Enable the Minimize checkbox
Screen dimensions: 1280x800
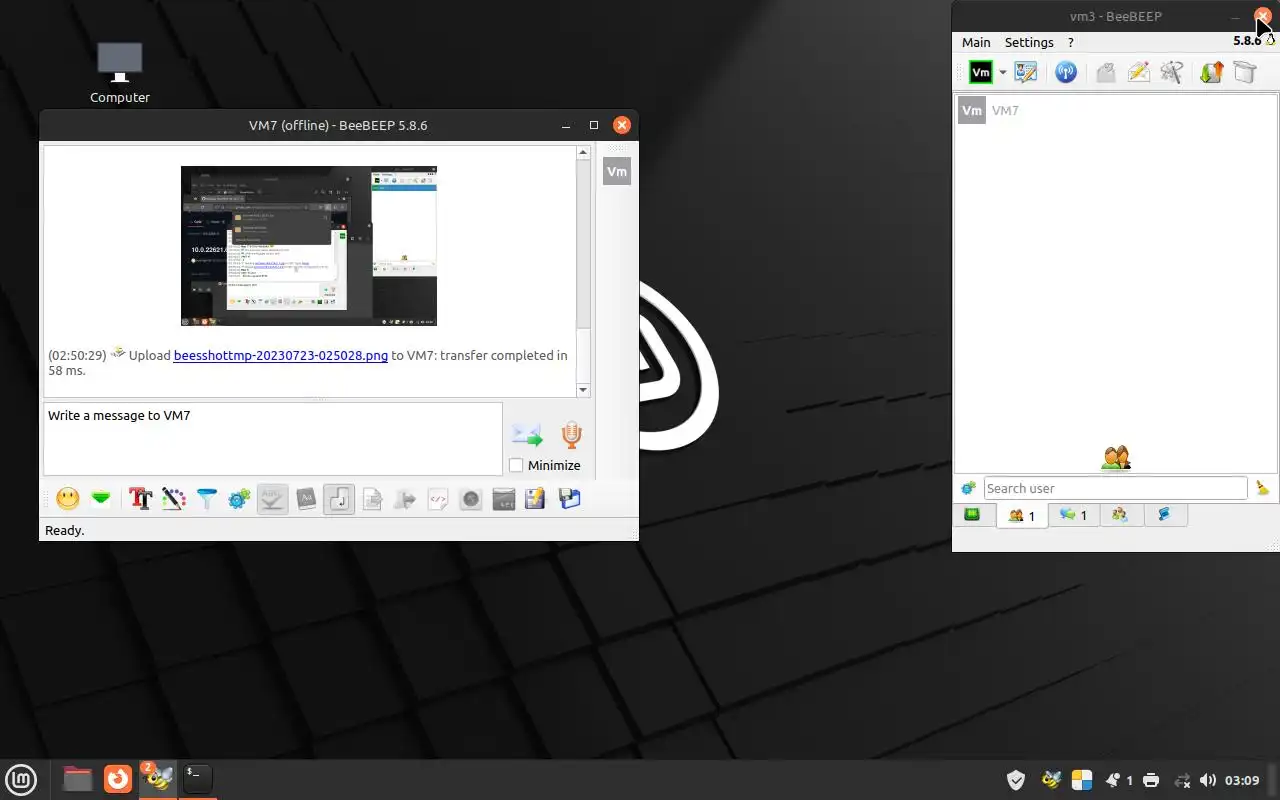(x=516, y=465)
